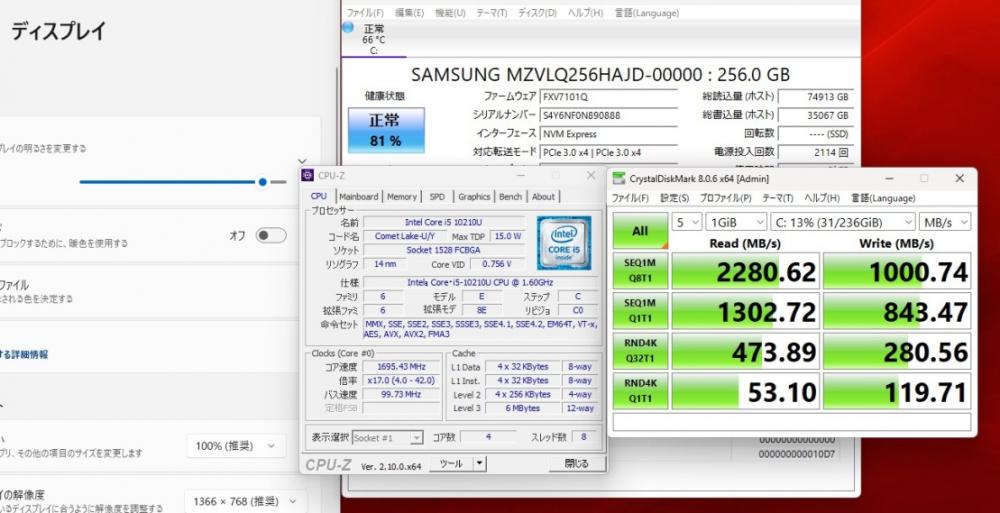The image size is (1000, 513).
Task: Open the MB/s unit dropdown
Action: coord(945,222)
